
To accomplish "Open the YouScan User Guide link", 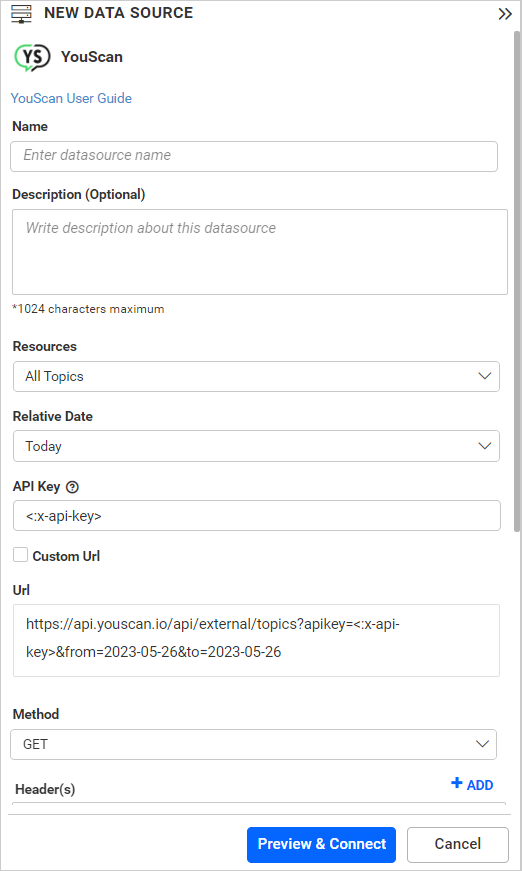I will coord(71,98).
